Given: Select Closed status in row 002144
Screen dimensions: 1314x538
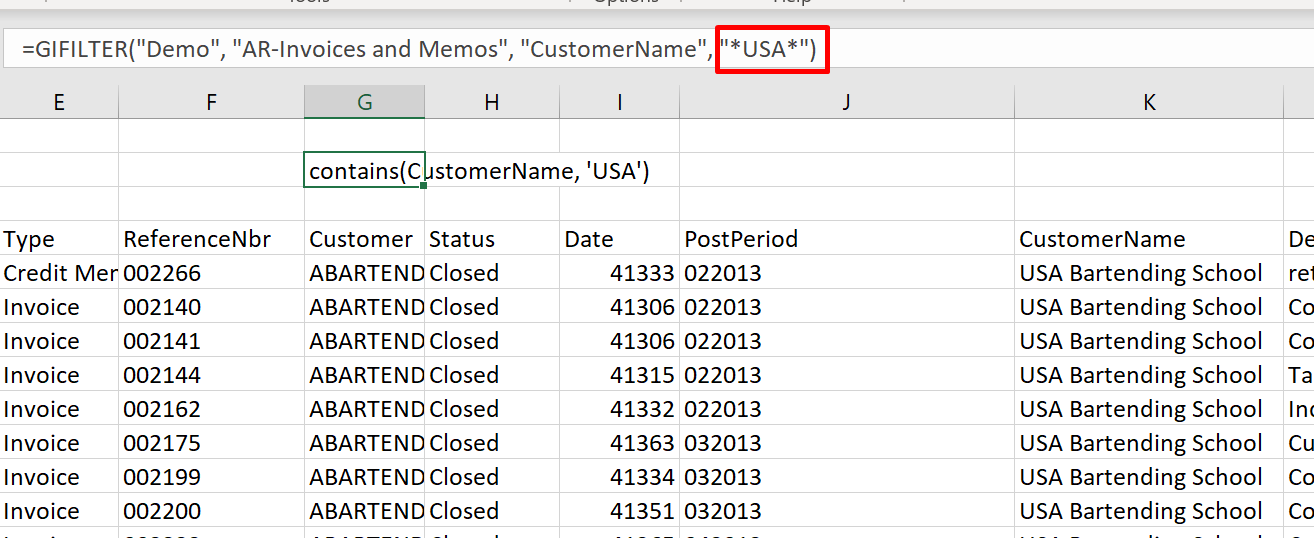Looking at the screenshot, I should (492, 375).
